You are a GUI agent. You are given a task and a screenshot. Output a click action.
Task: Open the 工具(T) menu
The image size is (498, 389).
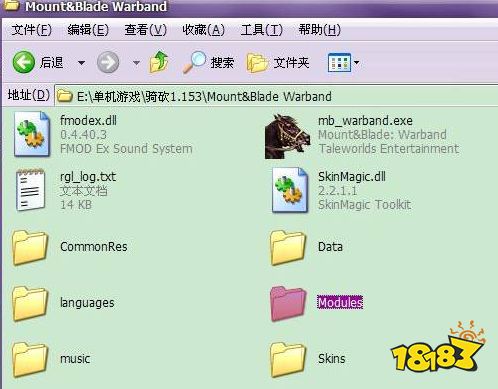(x=262, y=30)
